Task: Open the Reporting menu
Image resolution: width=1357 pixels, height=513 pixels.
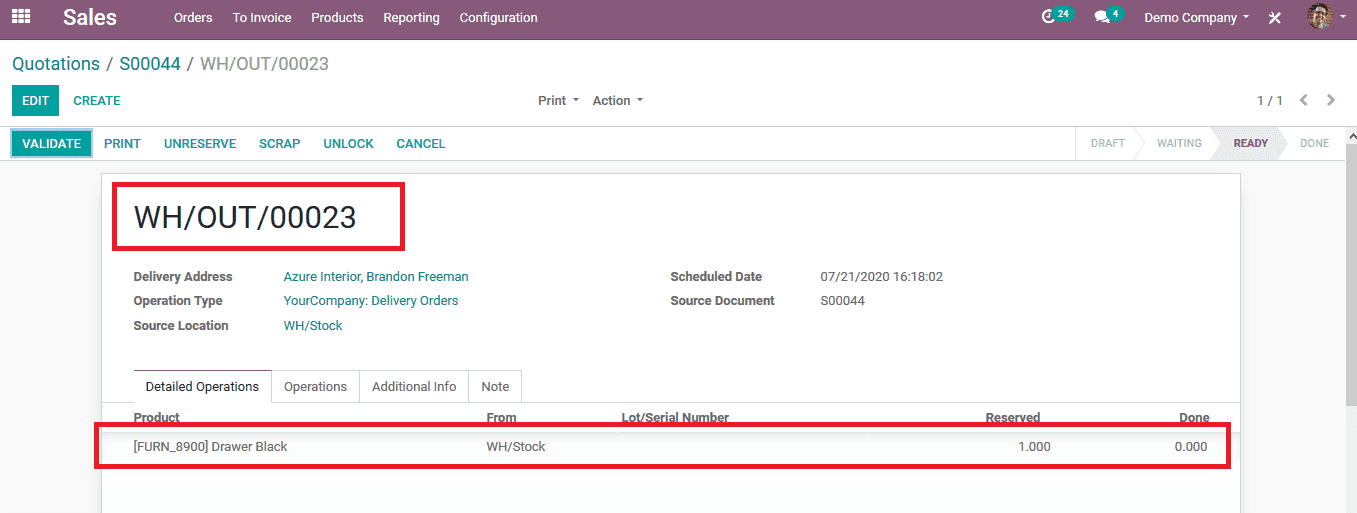Action: [x=411, y=18]
